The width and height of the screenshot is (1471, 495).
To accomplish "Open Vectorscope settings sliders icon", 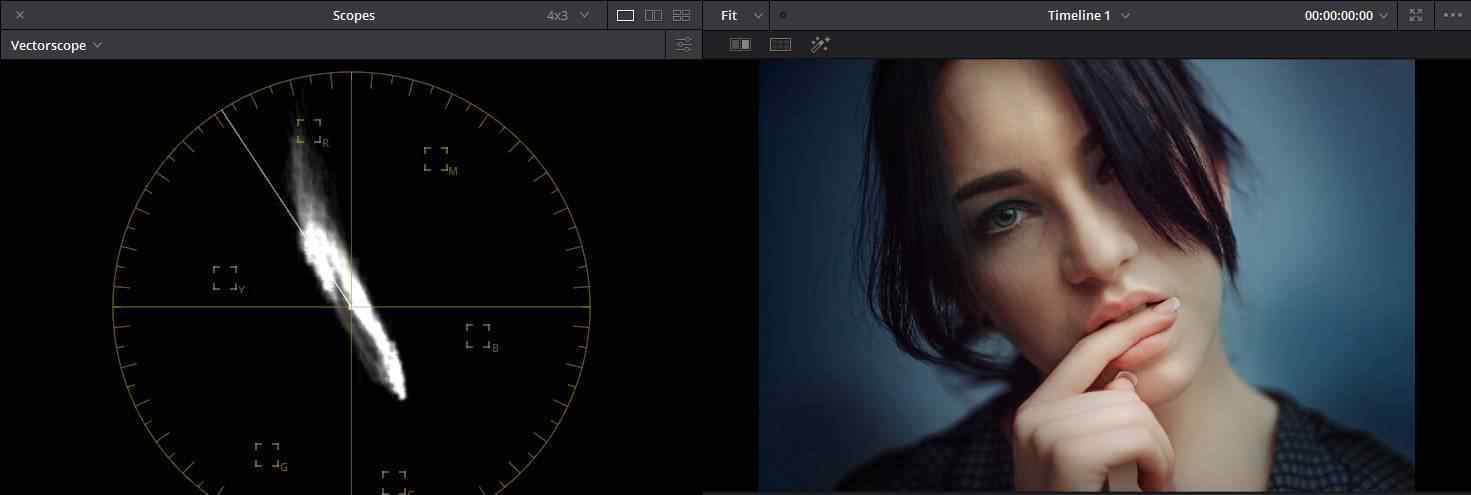I will (x=684, y=45).
